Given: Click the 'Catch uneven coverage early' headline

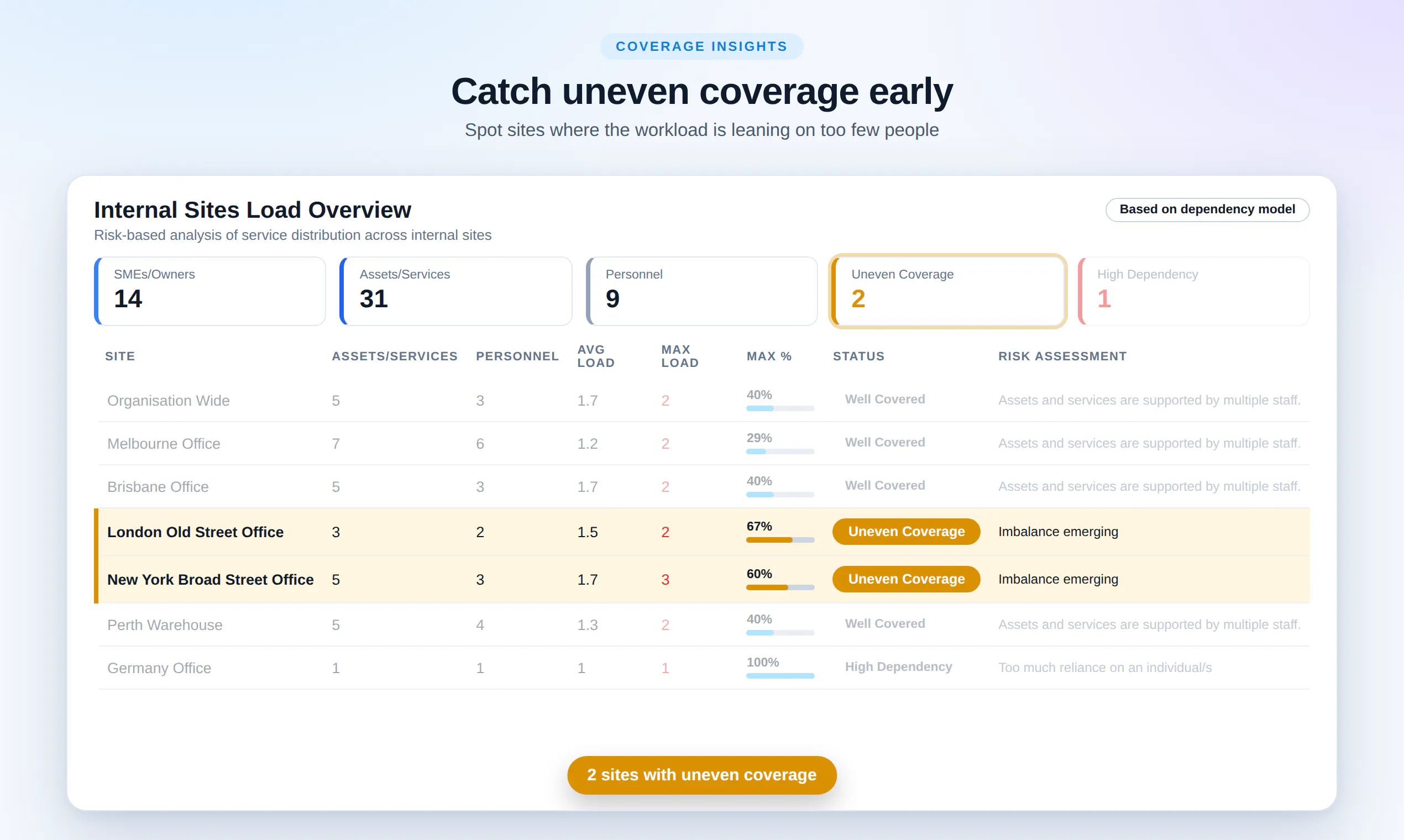Looking at the screenshot, I should (701, 91).
